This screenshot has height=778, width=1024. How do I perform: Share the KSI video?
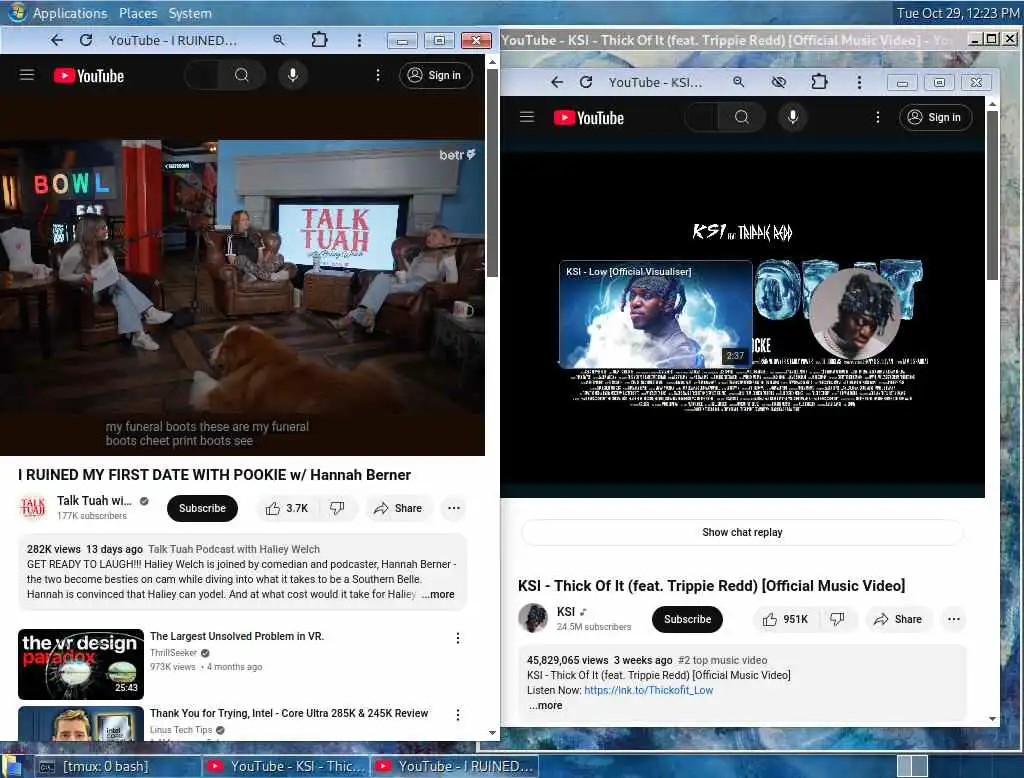click(x=898, y=619)
